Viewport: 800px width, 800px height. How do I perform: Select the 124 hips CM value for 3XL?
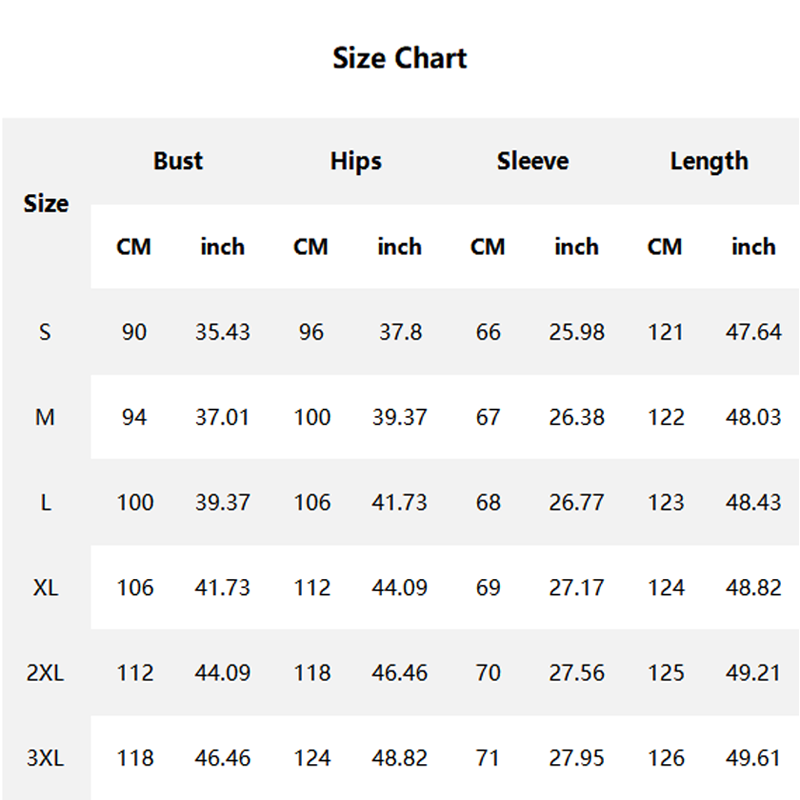pos(311,758)
